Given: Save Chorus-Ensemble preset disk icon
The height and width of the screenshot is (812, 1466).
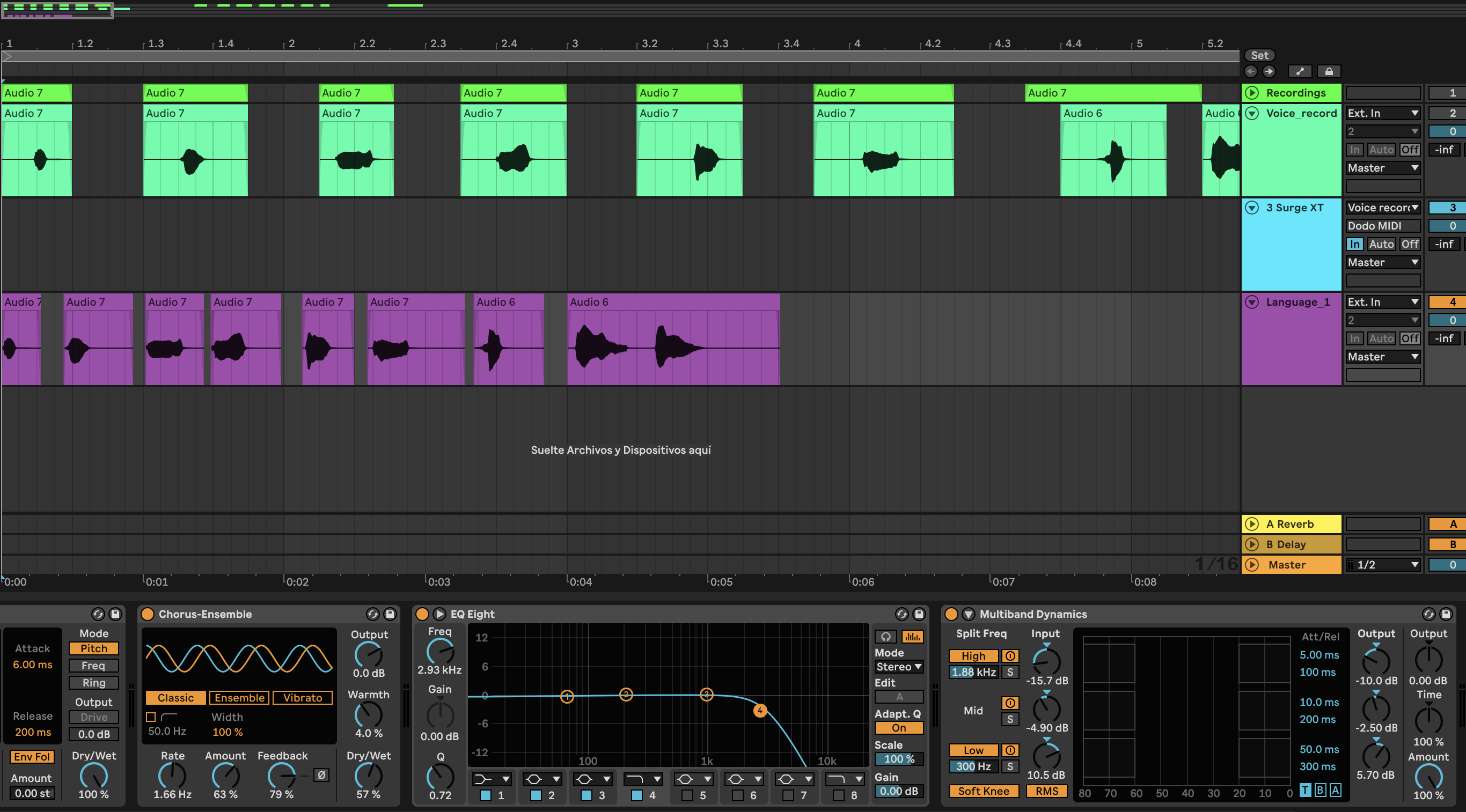Looking at the screenshot, I should (390, 614).
